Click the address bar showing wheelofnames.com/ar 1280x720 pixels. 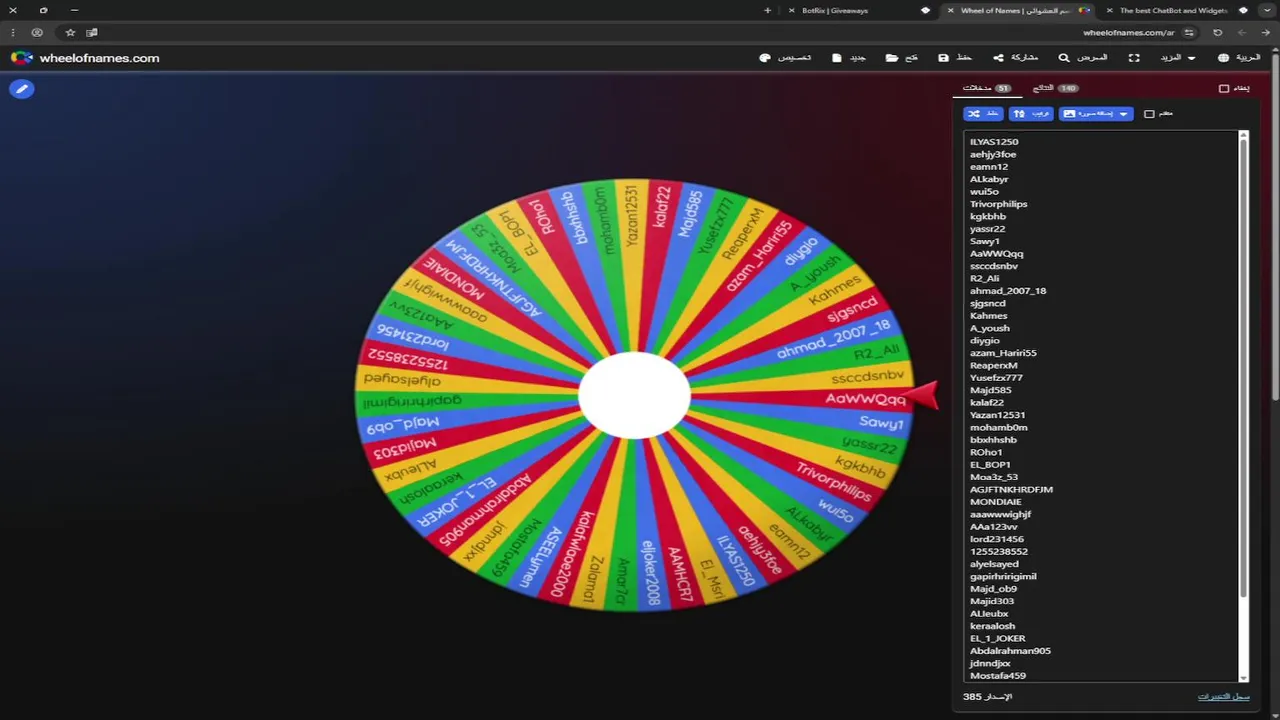pyautogui.click(x=1128, y=33)
